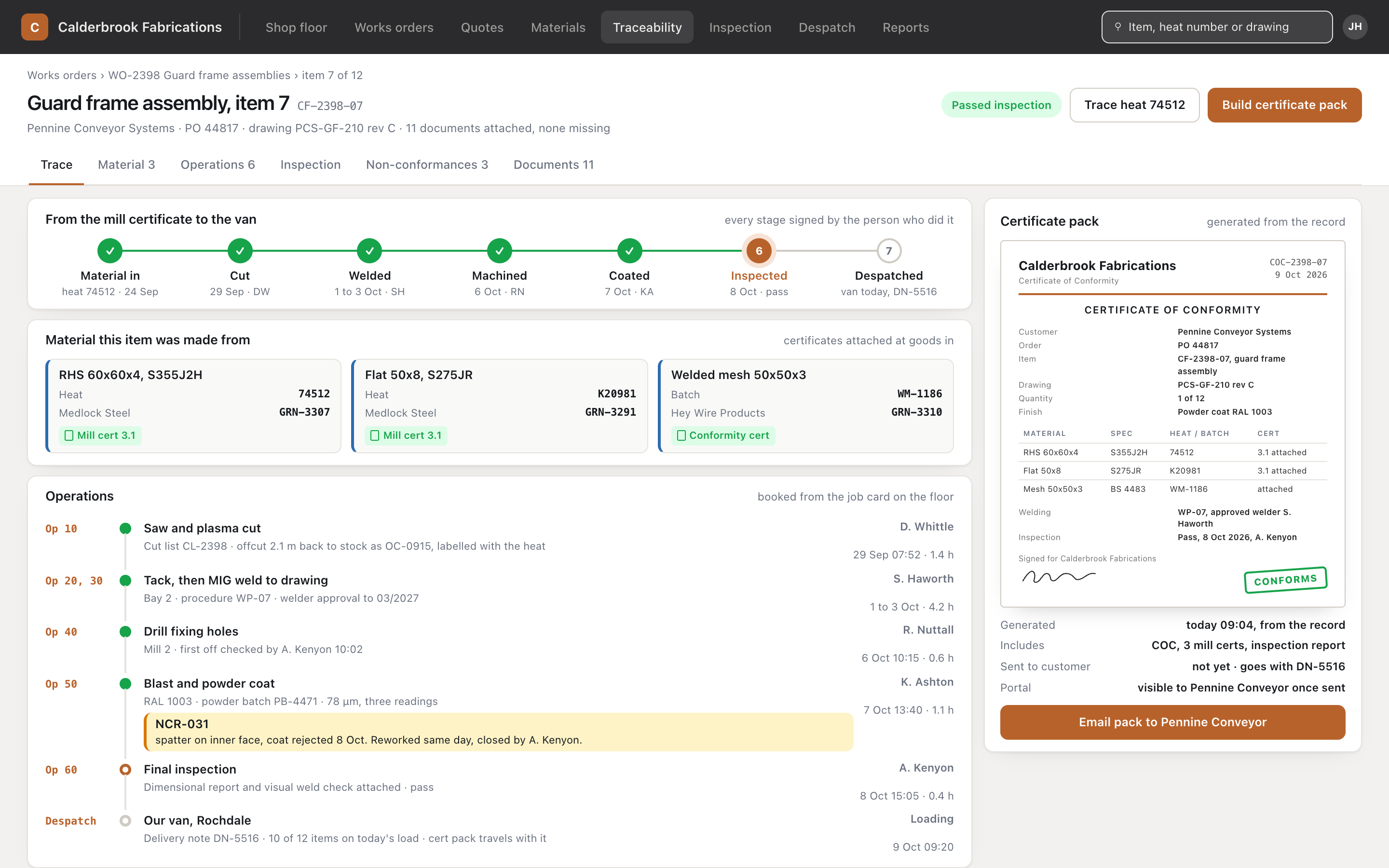
Task: Select the Welded stage checkmark
Action: tap(369, 251)
